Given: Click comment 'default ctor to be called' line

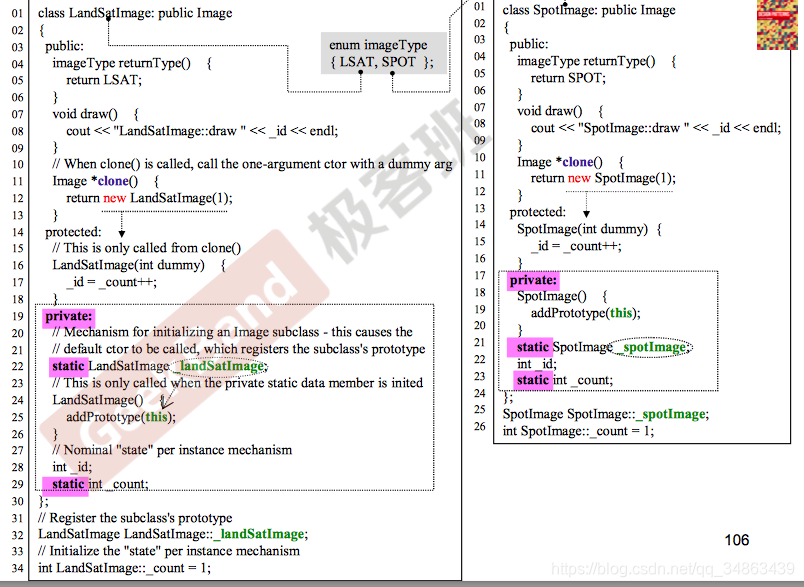Looking at the screenshot, I should (x=239, y=349).
